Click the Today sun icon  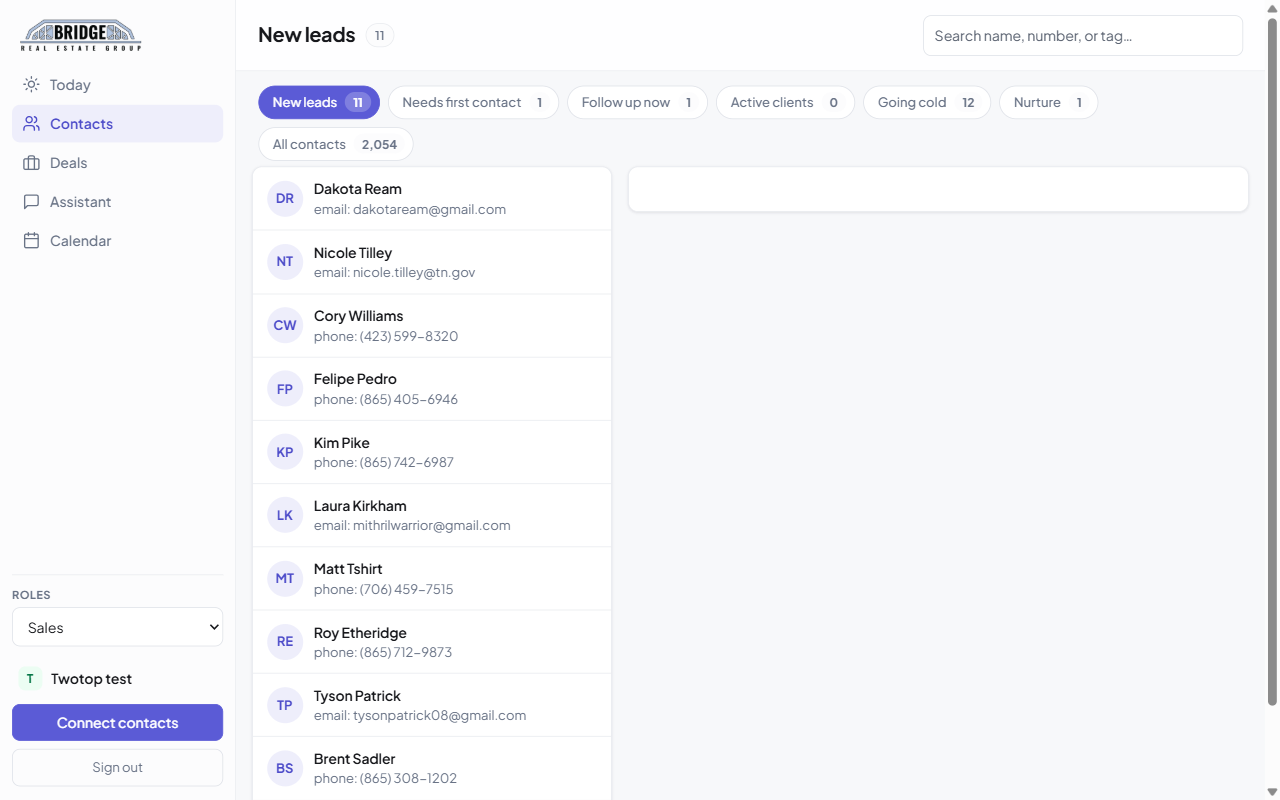31,85
